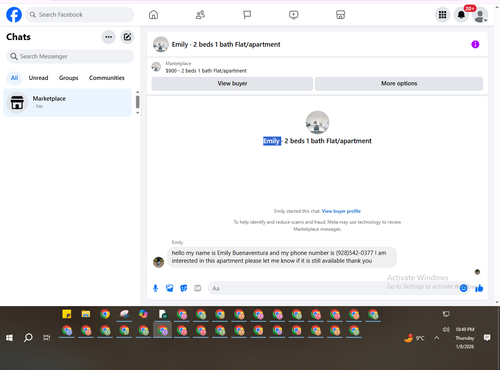
Task: Open Sticky Notes from the taskbar
Action: [67, 314]
